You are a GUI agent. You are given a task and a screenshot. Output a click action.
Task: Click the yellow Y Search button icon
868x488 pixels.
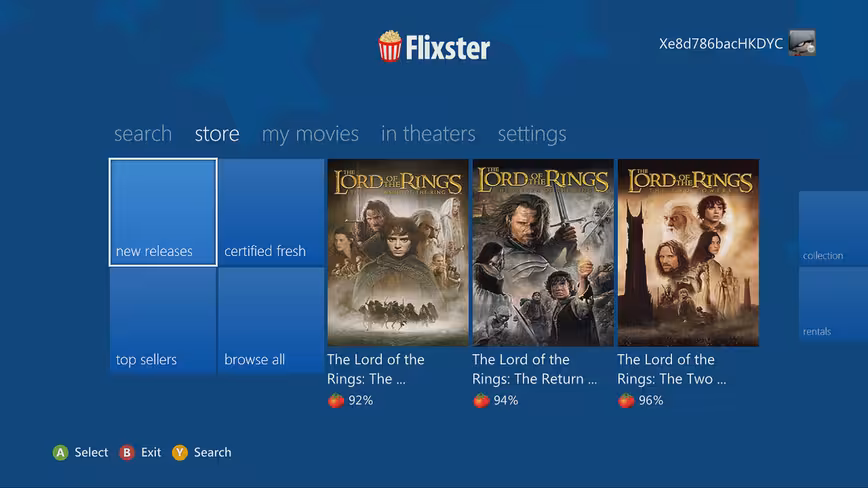click(179, 453)
